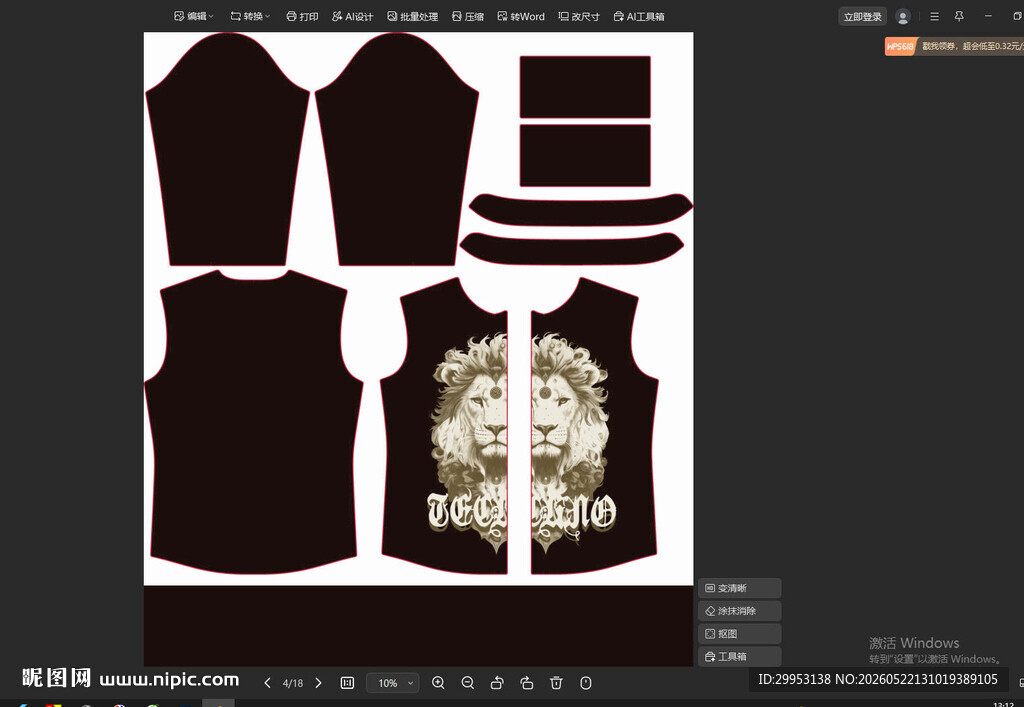The image size is (1024, 707).
Task: Open 批量处理 (batch processing)
Action: click(x=412, y=16)
